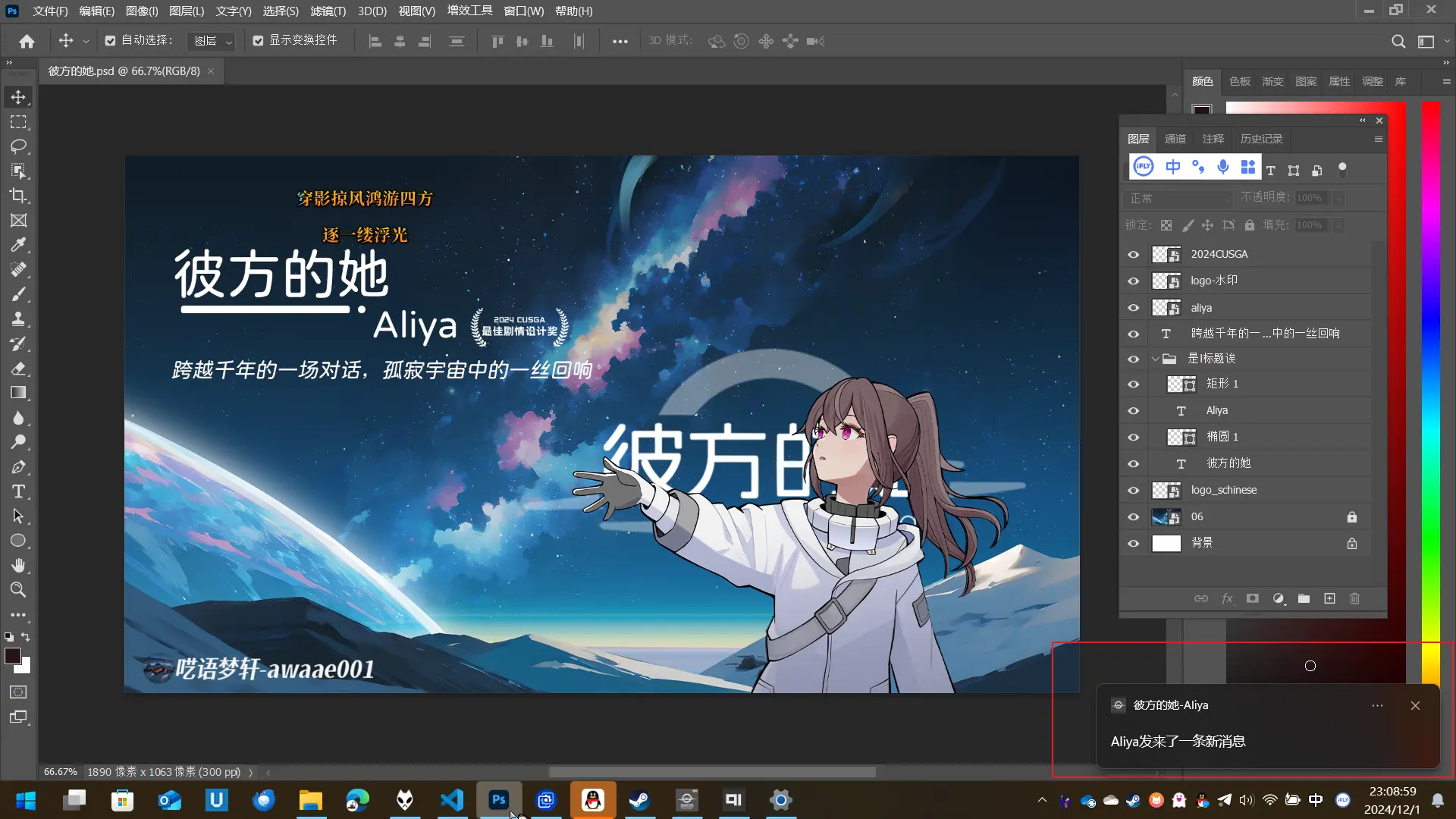Select the Horizontal Type tool

pyautogui.click(x=18, y=491)
